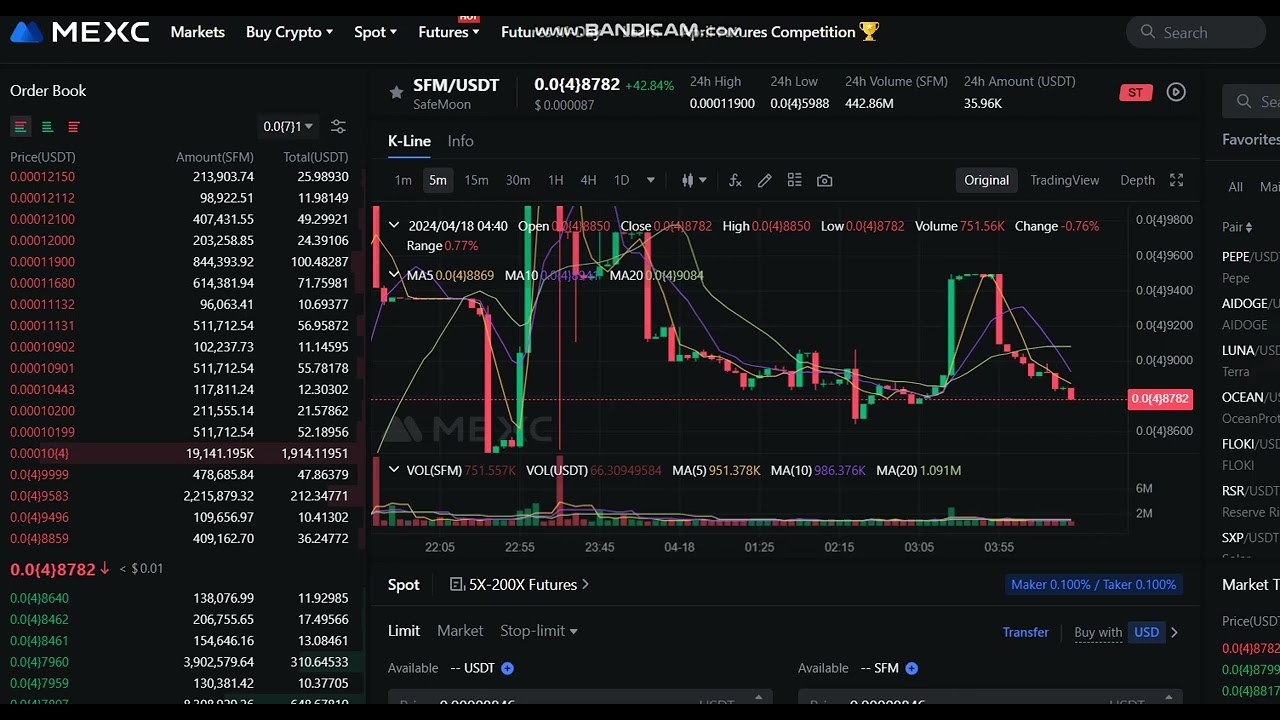The height and width of the screenshot is (720, 1280).
Task: Click blue plus to deposit SFM
Action: (911, 668)
